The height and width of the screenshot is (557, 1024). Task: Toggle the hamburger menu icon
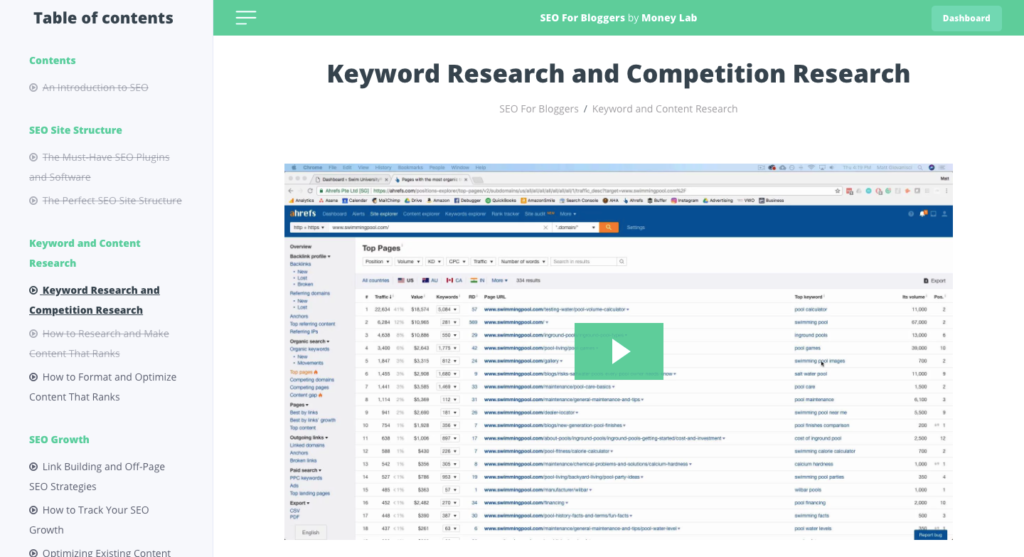click(x=246, y=18)
